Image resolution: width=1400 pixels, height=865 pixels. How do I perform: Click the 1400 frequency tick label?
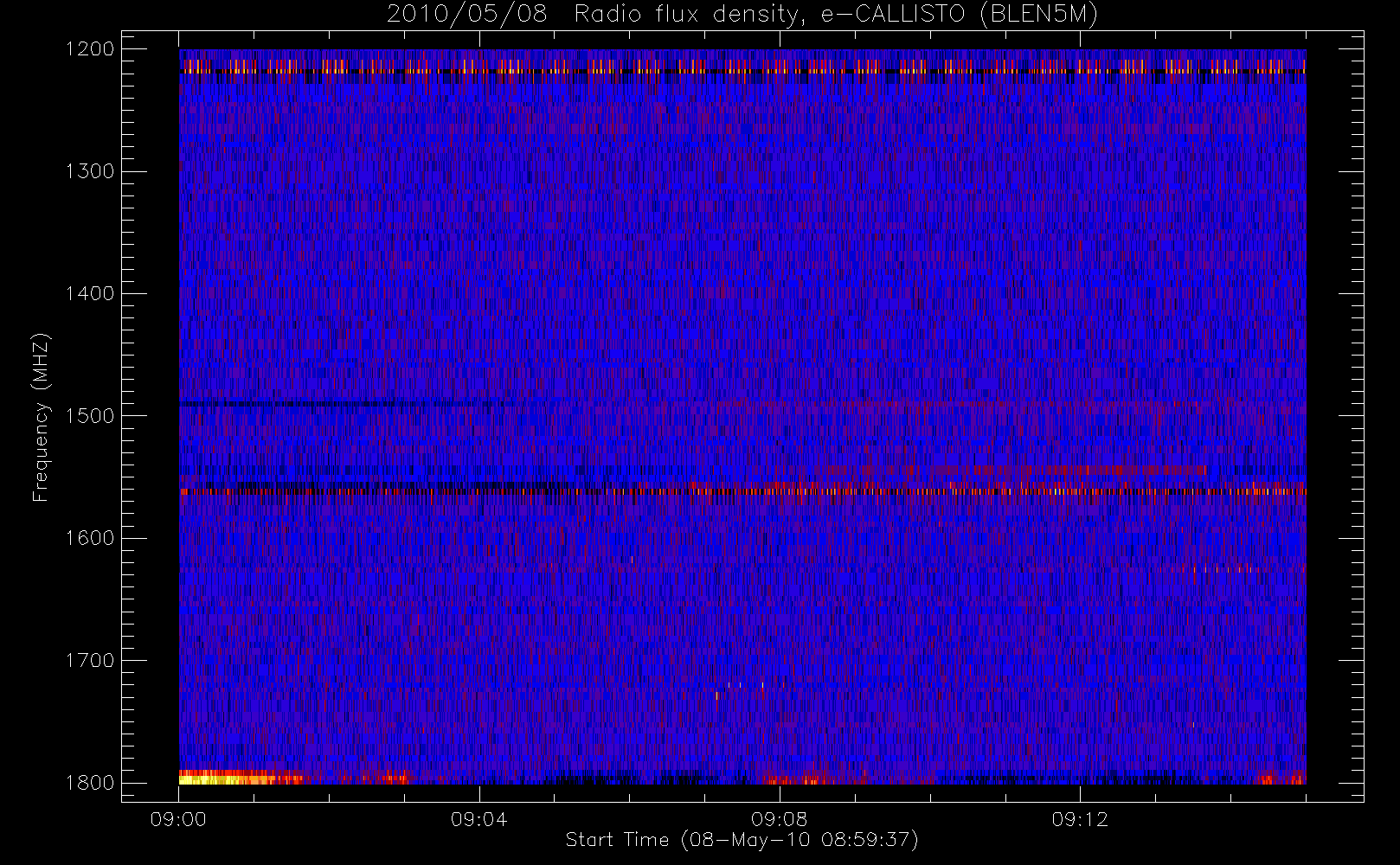click(x=90, y=293)
